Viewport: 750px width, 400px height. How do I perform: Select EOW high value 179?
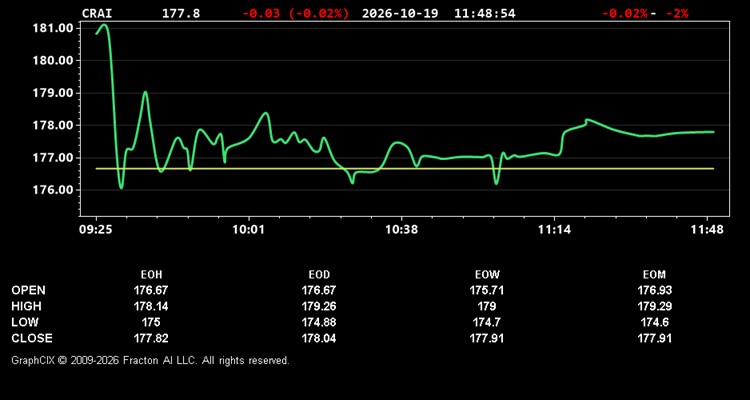tap(487, 306)
